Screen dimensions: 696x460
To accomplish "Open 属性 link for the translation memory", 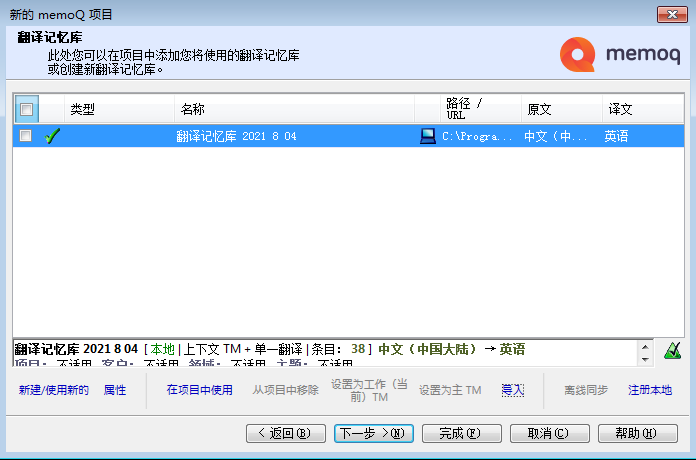I will click(115, 390).
